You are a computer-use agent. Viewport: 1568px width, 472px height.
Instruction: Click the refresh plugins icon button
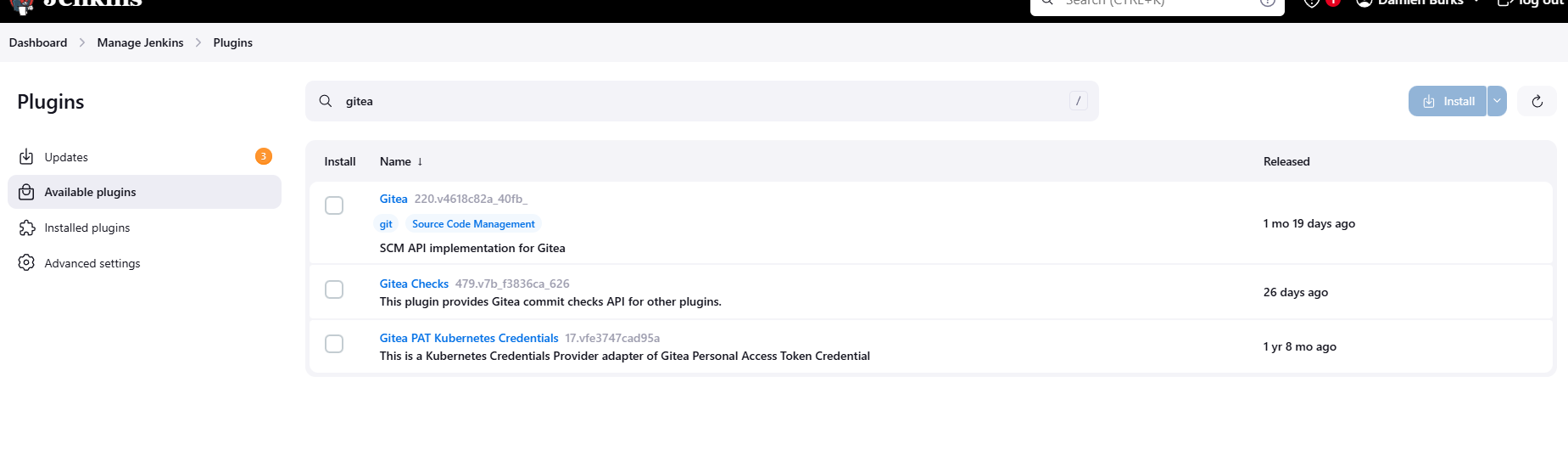[x=1537, y=101]
